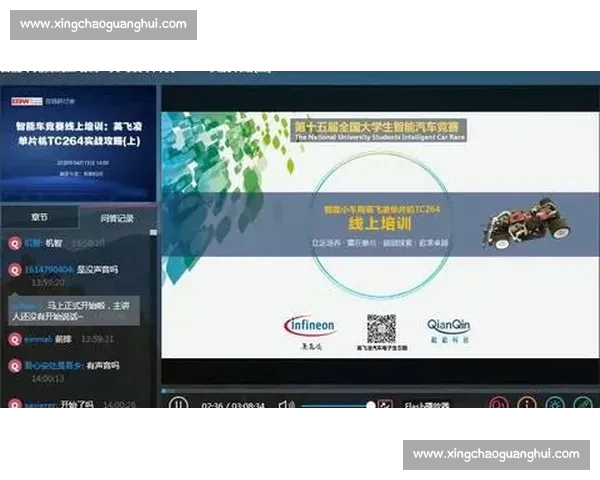The width and height of the screenshot is (600, 480).
Task: Click the blue lightbulb icon in player bar
Action: tap(554, 405)
